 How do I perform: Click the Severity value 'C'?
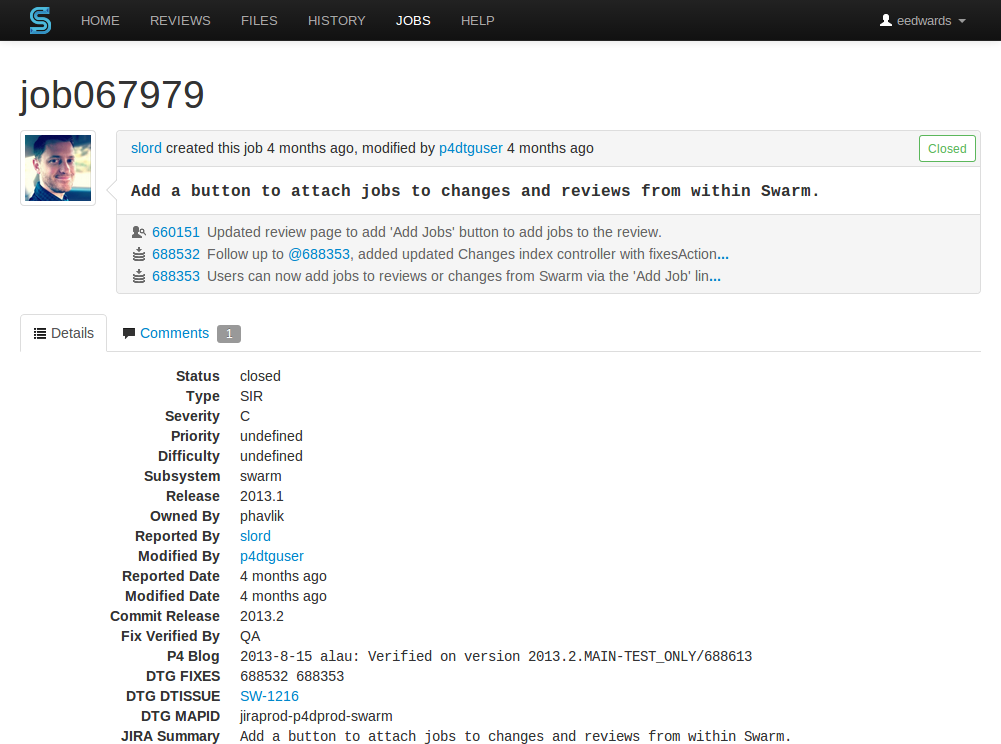245,416
